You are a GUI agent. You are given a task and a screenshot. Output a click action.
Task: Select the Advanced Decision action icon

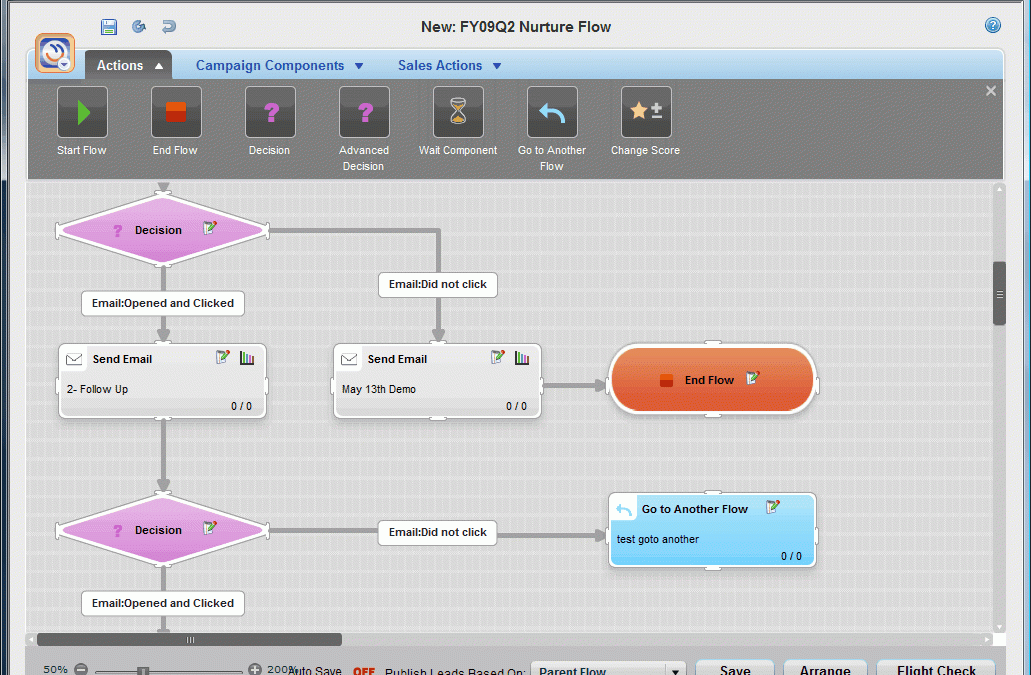(364, 112)
